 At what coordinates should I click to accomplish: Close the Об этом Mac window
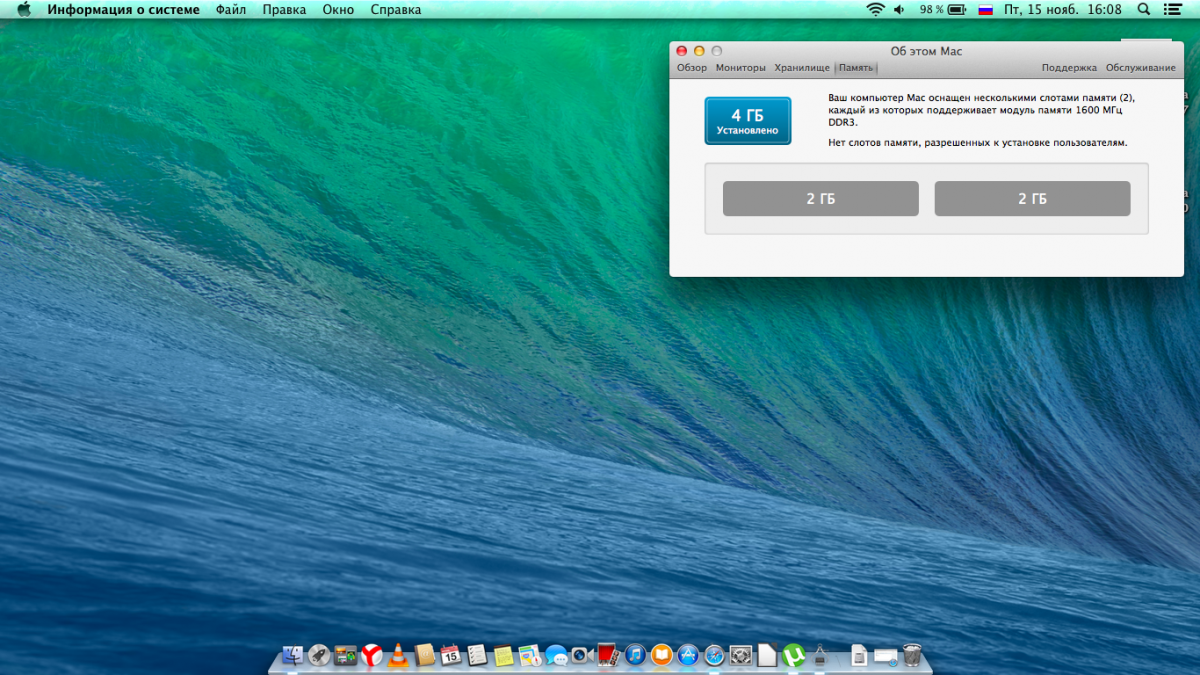pyautogui.click(x=682, y=51)
